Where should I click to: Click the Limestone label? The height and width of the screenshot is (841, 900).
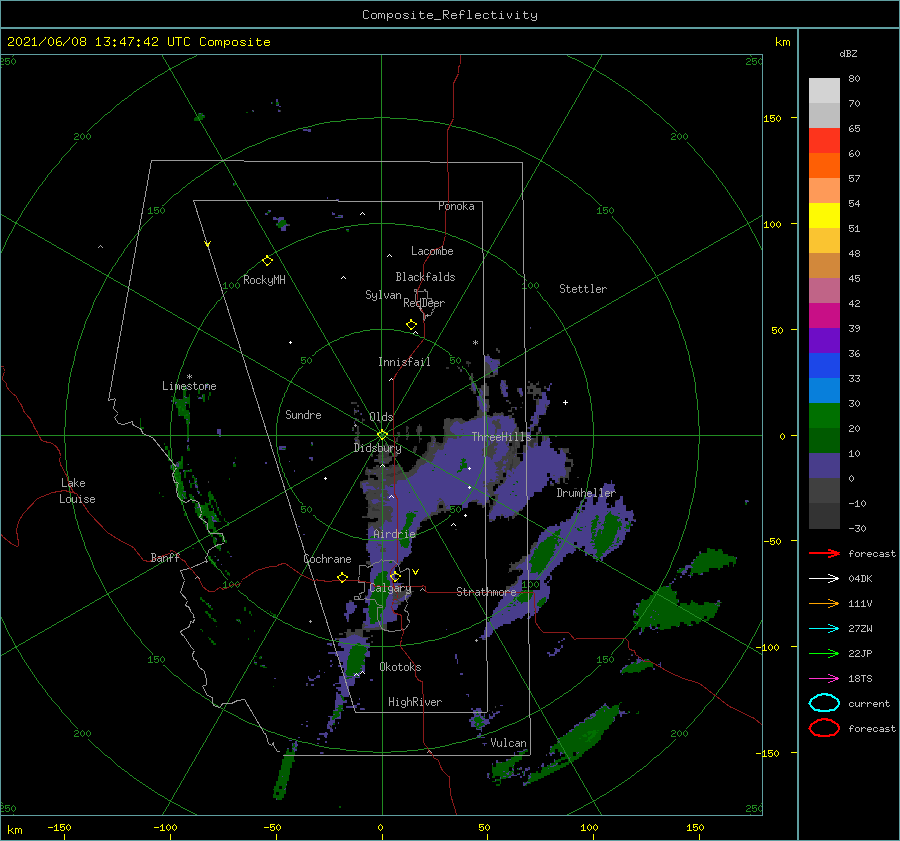point(189,386)
